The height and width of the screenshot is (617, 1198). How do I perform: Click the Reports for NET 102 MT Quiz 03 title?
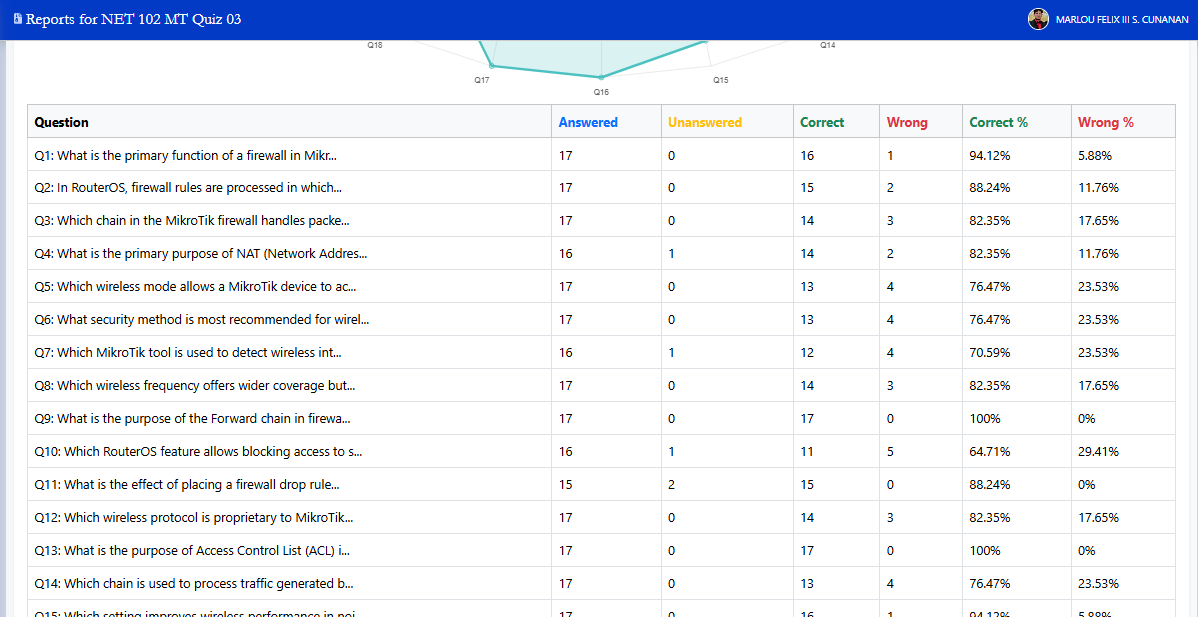pyautogui.click(x=133, y=19)
